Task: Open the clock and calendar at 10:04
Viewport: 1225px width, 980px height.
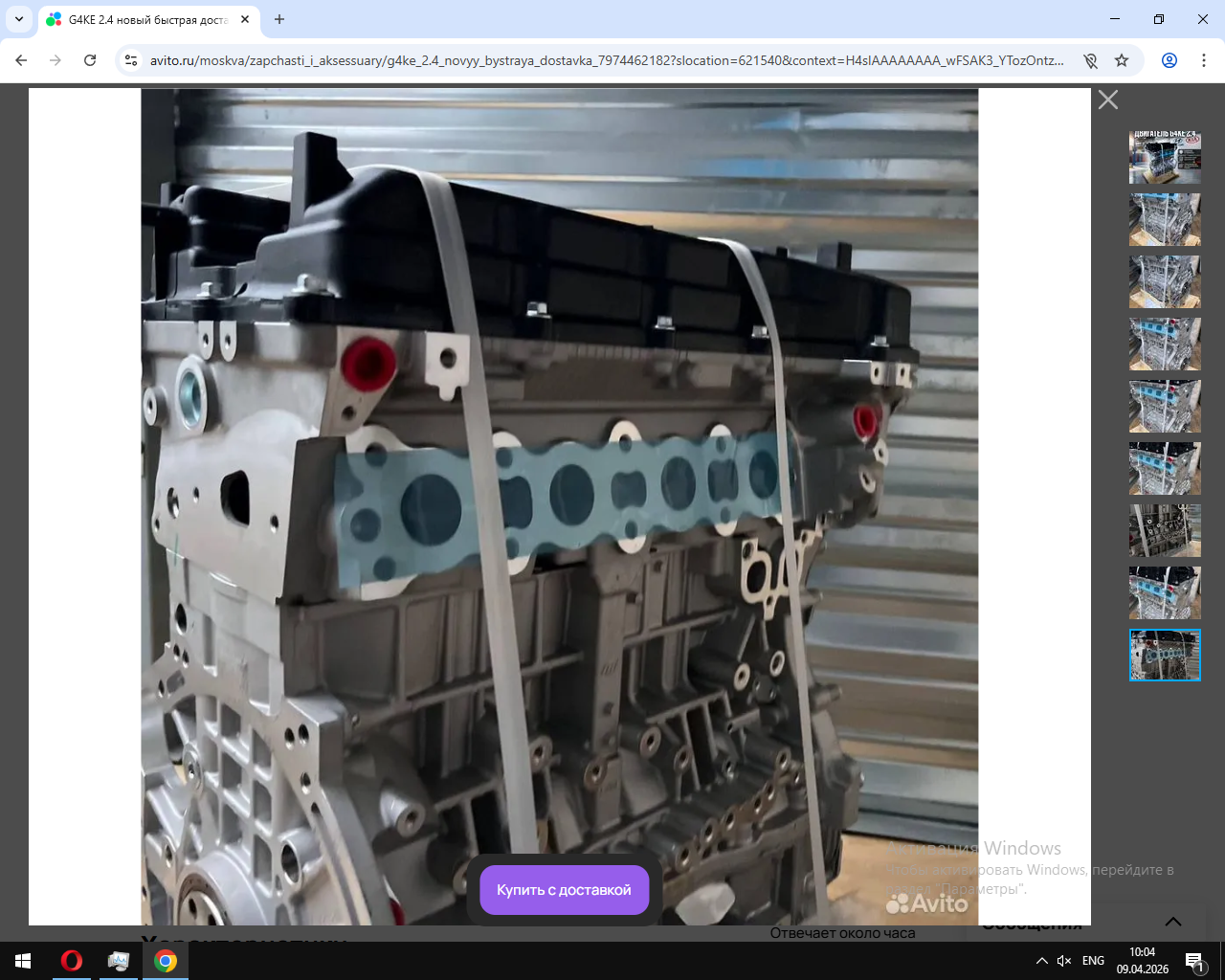Action: [1143, 961]
